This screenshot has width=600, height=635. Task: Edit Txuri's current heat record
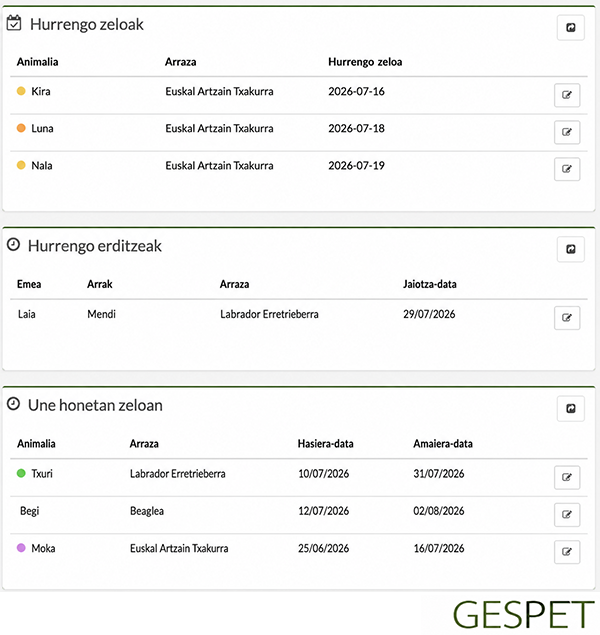pos(567,477)
